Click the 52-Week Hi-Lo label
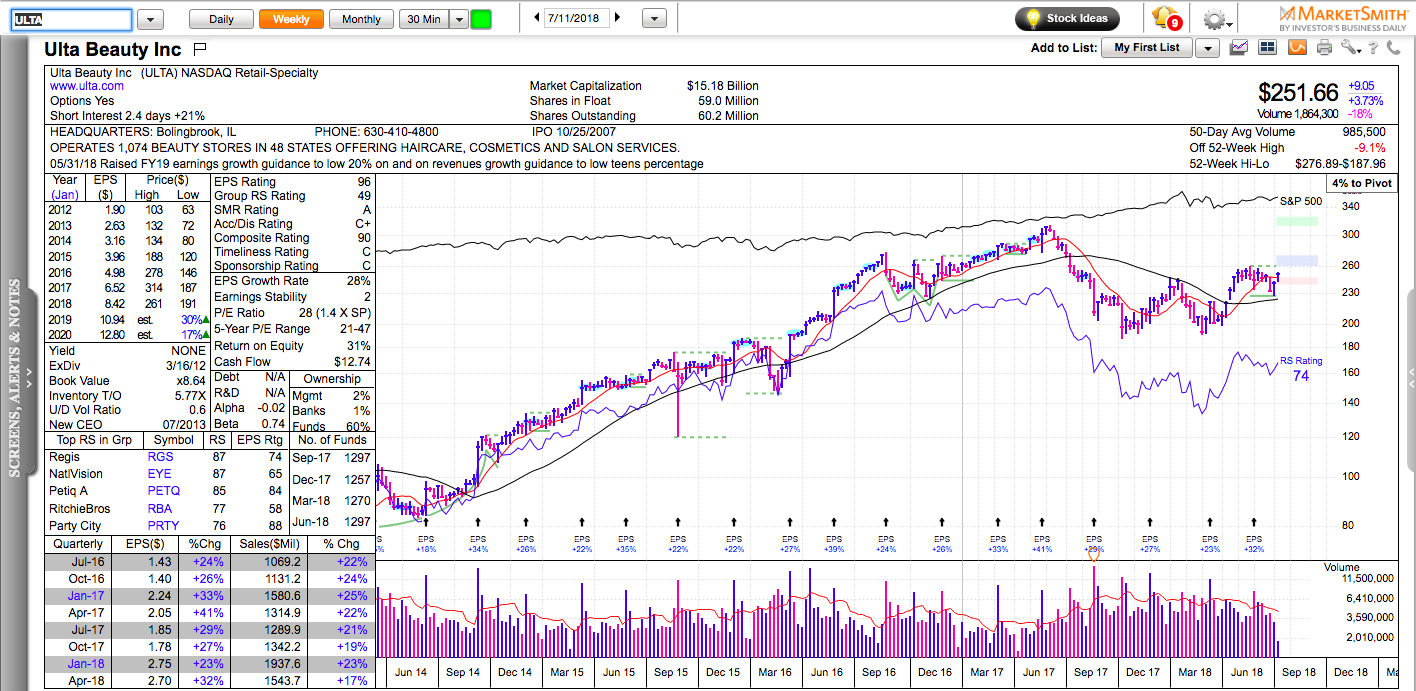This screenshot has height=691, width=1416. pyautogui.click(x=1229, y=164)
